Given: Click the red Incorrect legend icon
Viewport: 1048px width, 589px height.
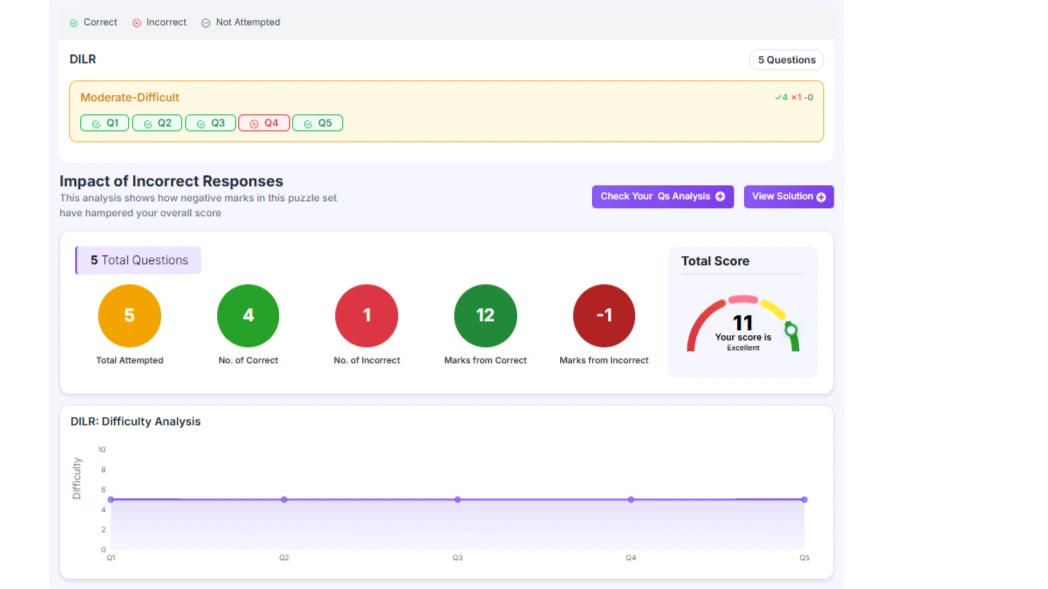Looking at the screenshot, I should coord(137,23).
